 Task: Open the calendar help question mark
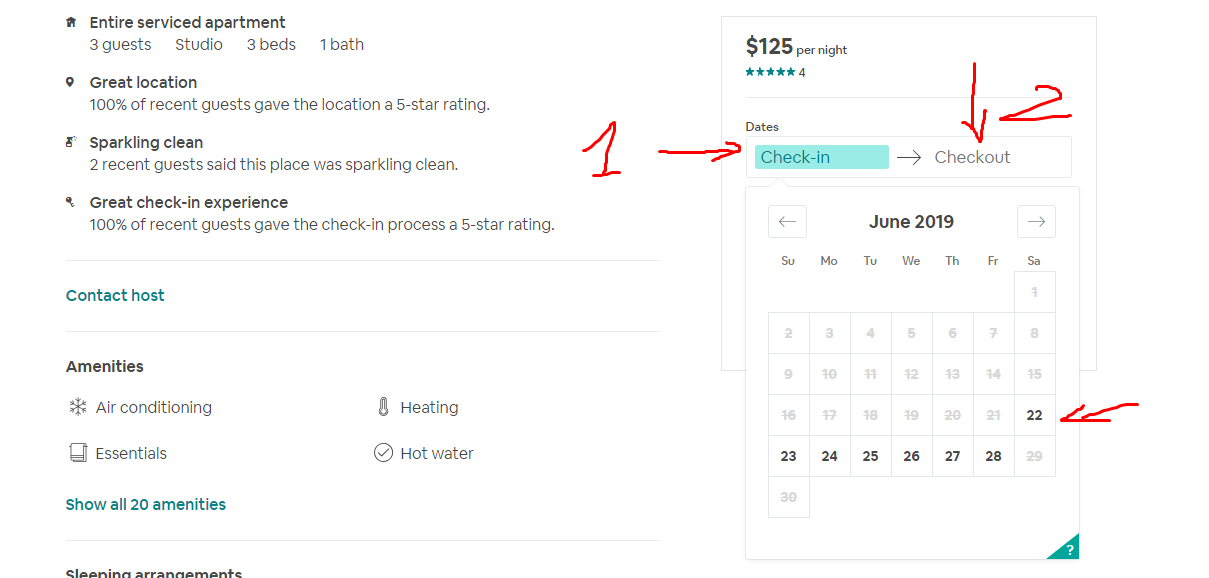click(x=1069, y=549)
